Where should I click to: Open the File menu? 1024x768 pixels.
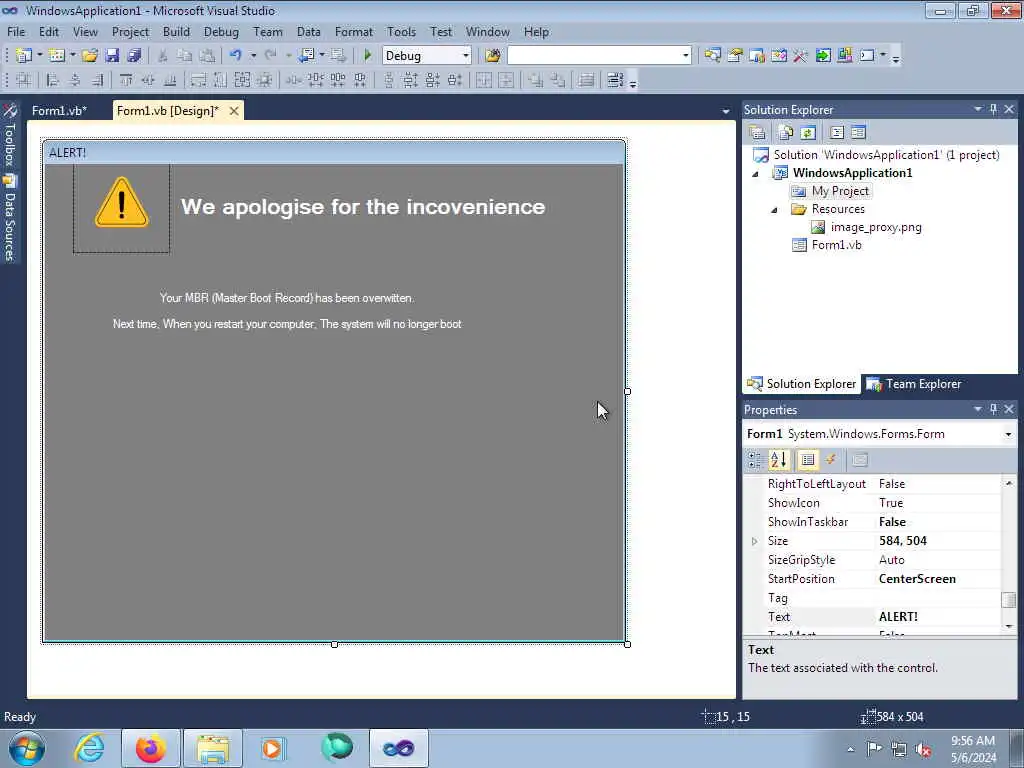(16, 32)
